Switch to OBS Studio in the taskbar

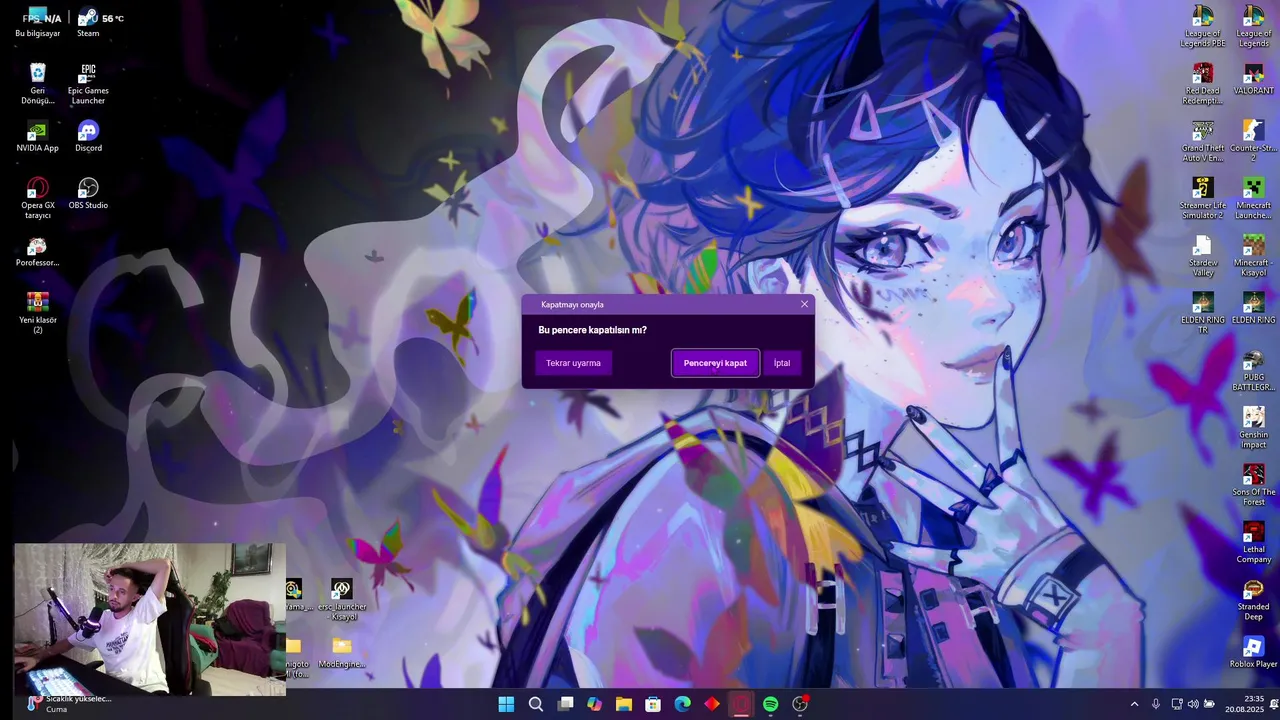(800, 704)
